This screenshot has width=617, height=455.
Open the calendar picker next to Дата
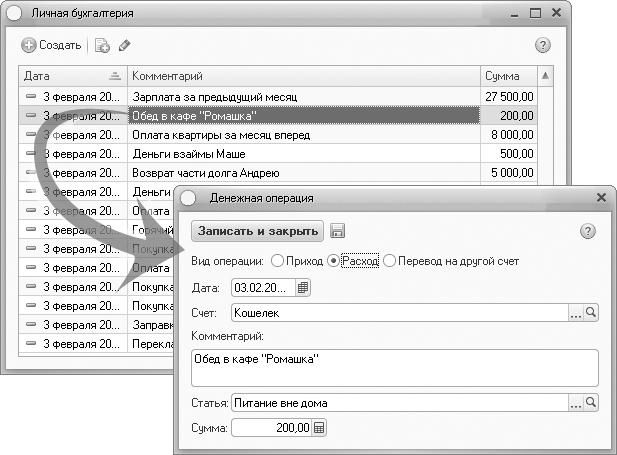pyautogui.click(x=304, y=287)
